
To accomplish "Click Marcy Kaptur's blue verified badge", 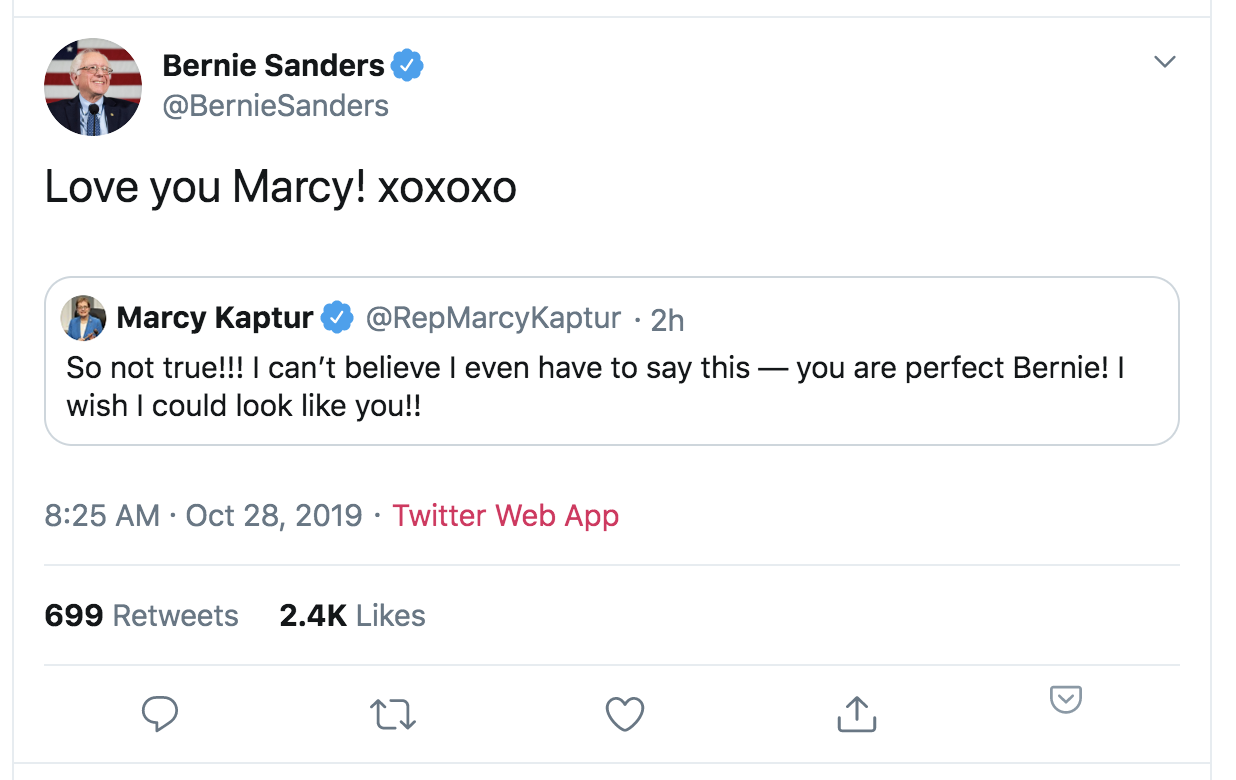I will pos(338,318).
